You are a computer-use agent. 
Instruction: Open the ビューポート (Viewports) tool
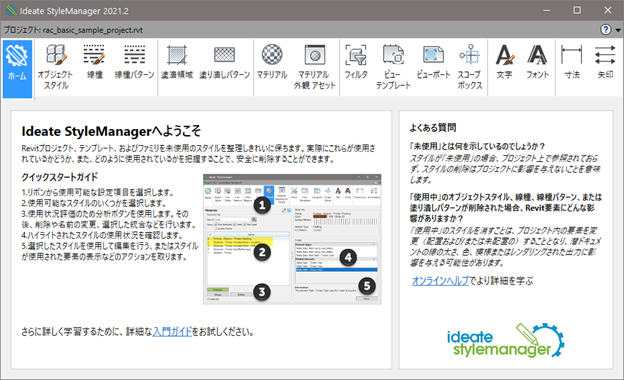pos(433,62)
